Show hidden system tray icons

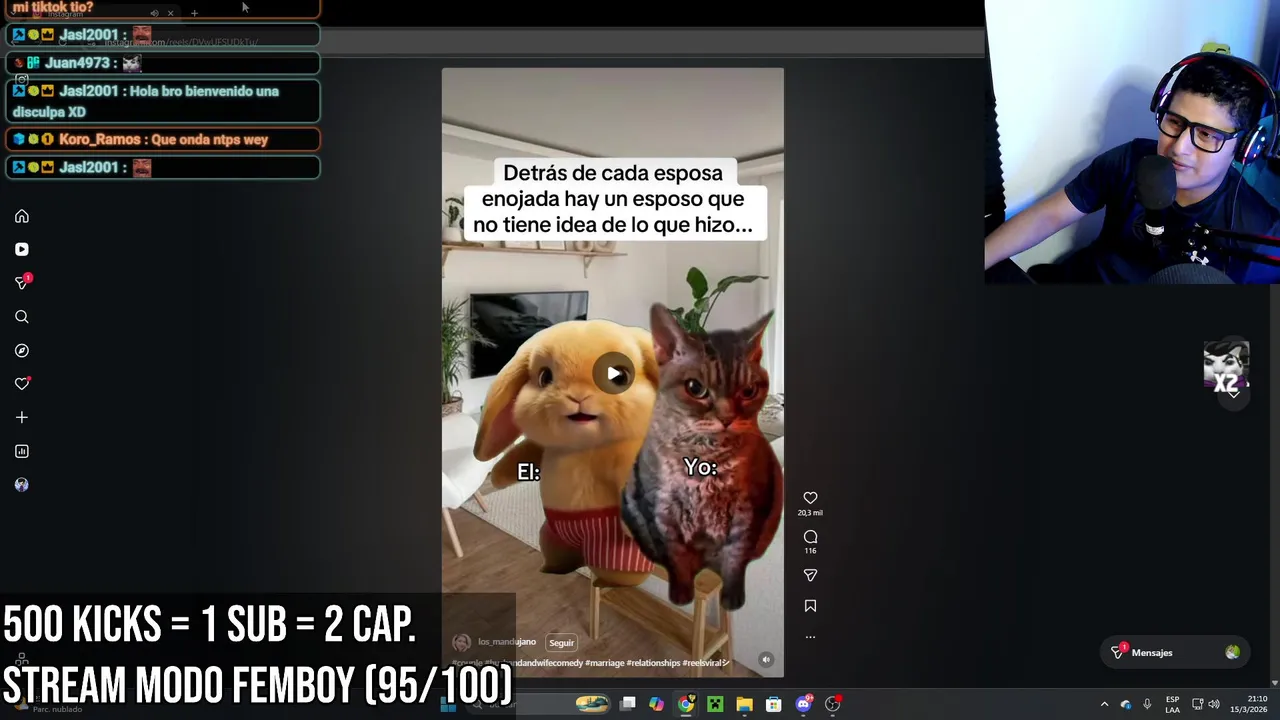coord(1104,704)
